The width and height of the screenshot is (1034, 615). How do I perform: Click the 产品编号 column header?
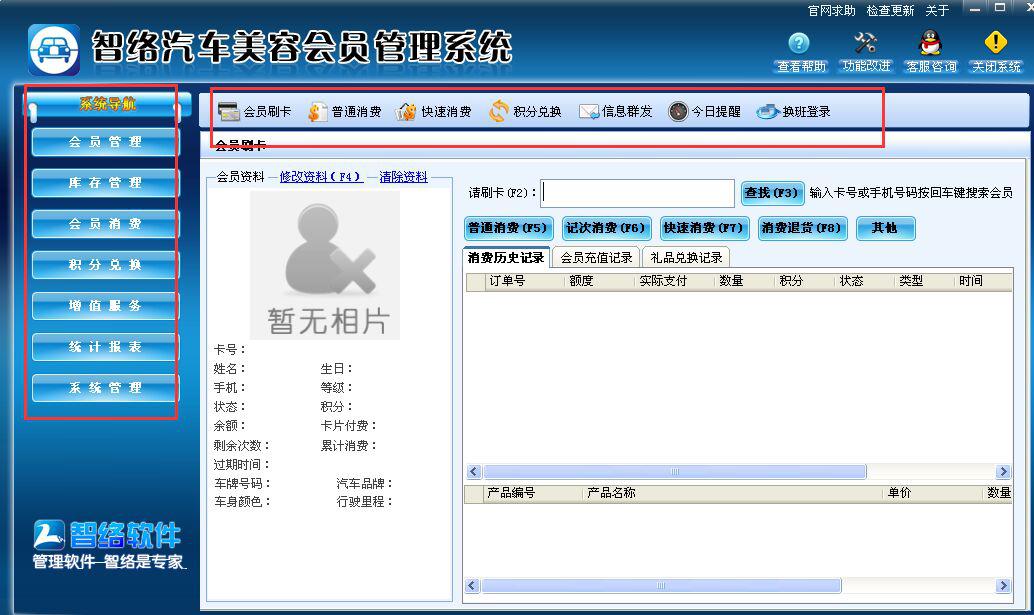(x=533, y=493)
